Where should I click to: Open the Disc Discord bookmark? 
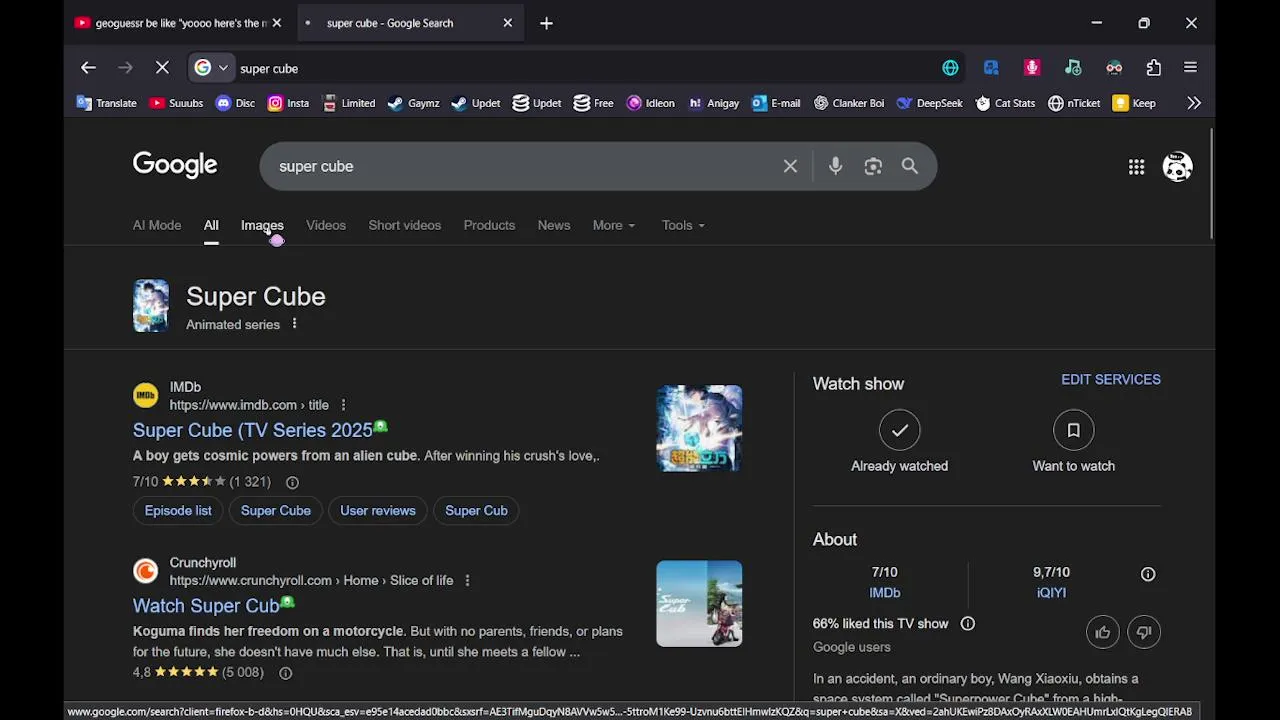coord(235,103)
